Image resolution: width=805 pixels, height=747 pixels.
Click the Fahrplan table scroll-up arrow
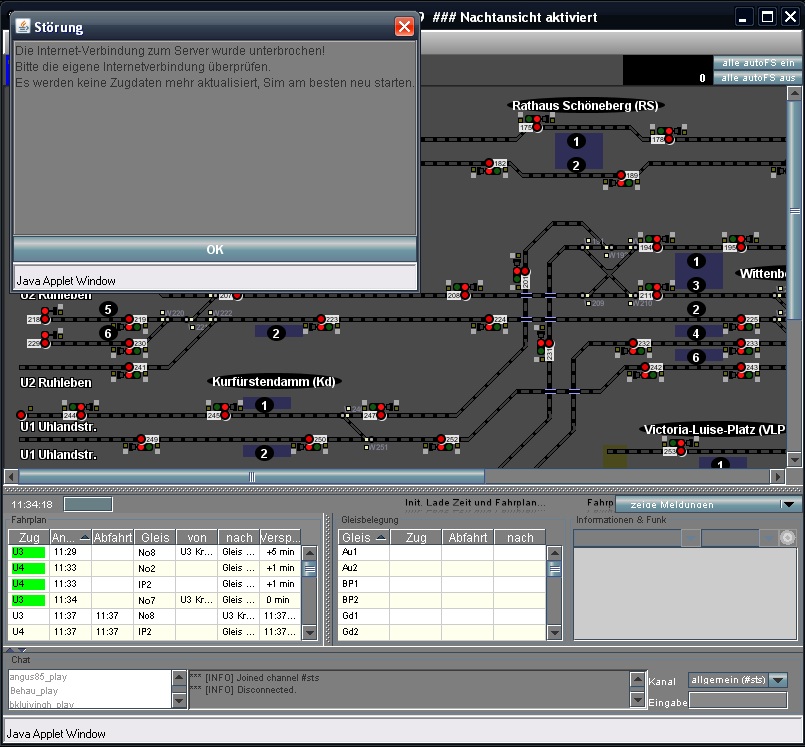(x=310, y=553)
